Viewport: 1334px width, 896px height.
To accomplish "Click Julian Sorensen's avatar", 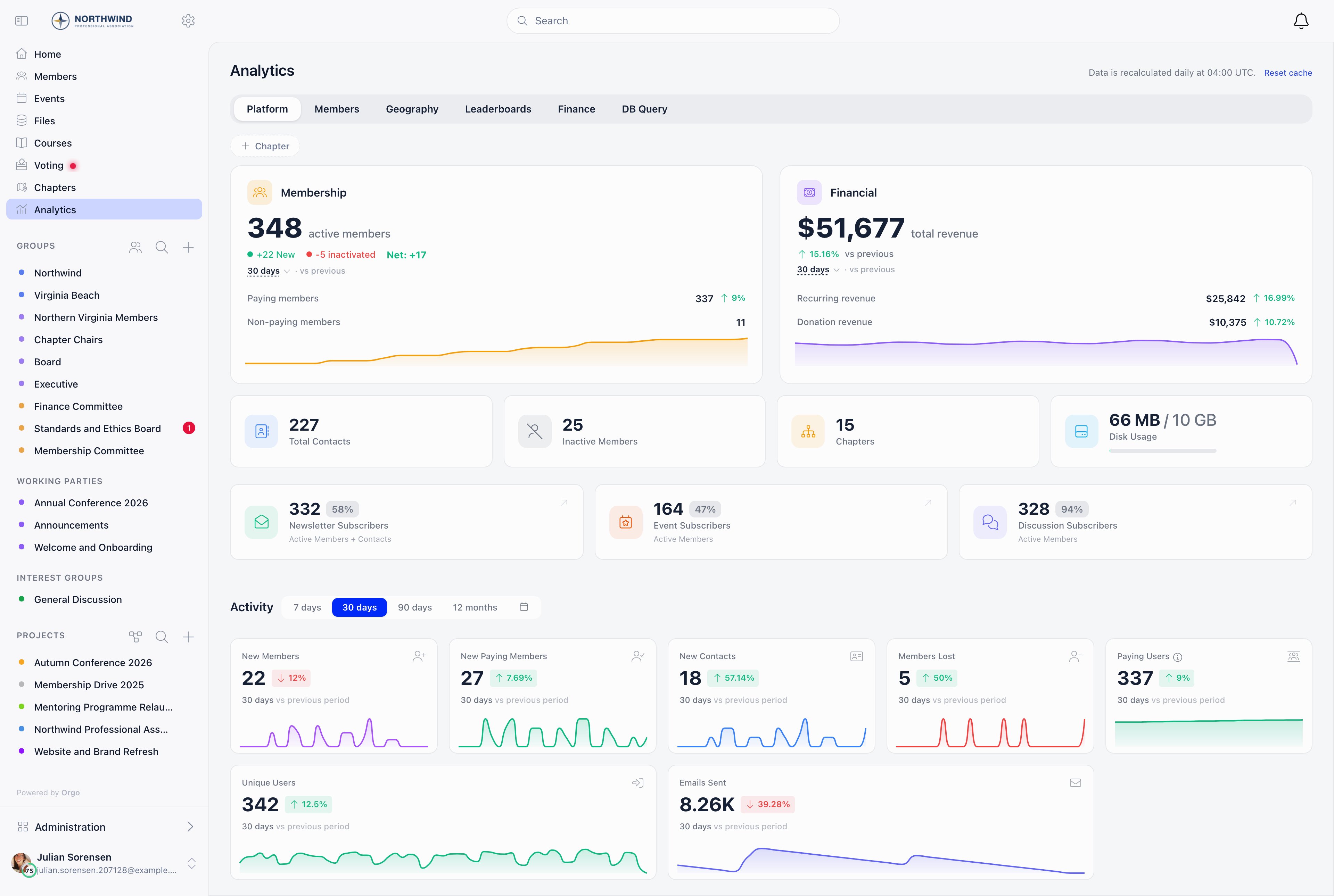I will [x=22, y=863].
